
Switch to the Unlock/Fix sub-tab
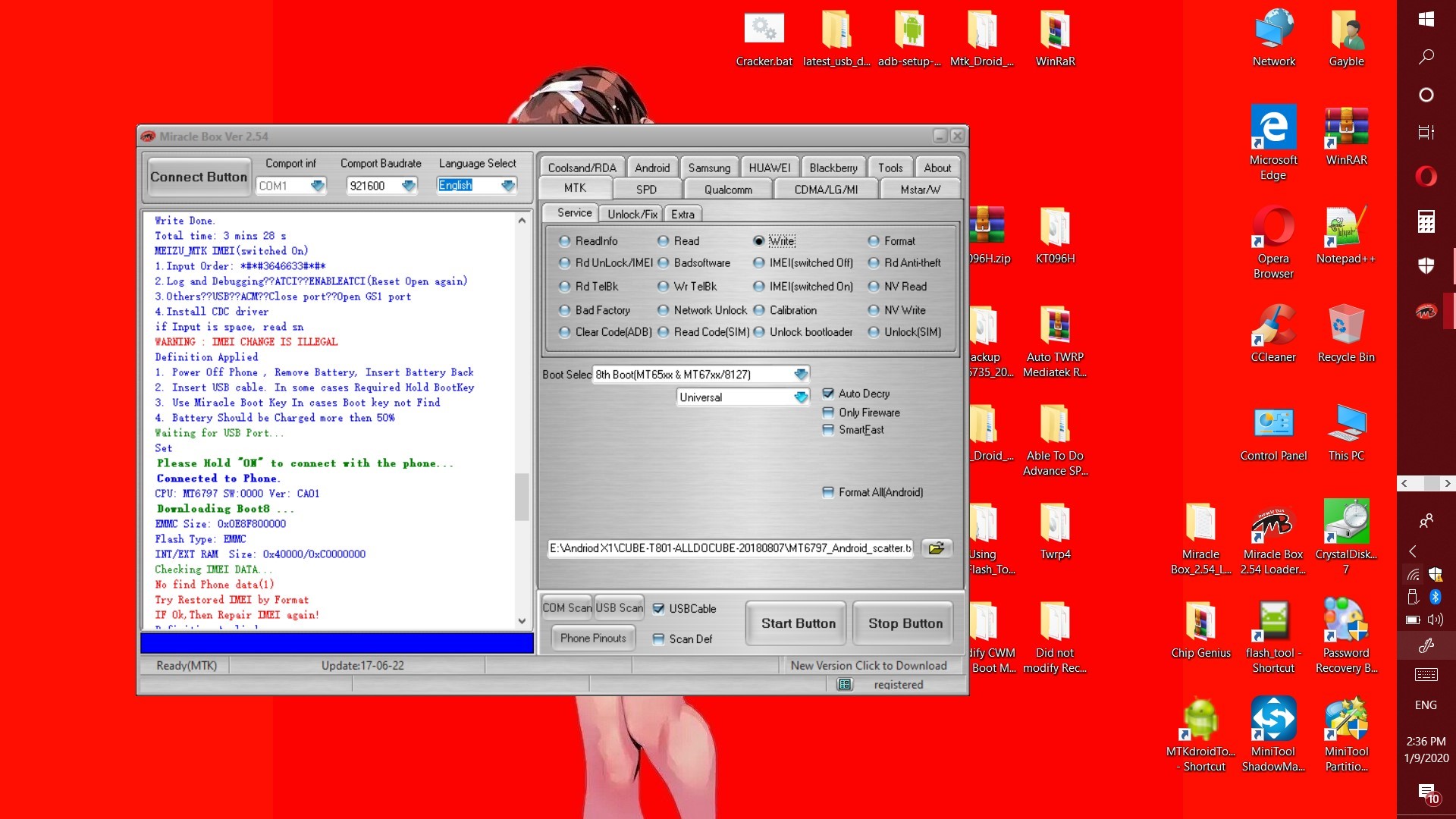[x=632, y=214]
